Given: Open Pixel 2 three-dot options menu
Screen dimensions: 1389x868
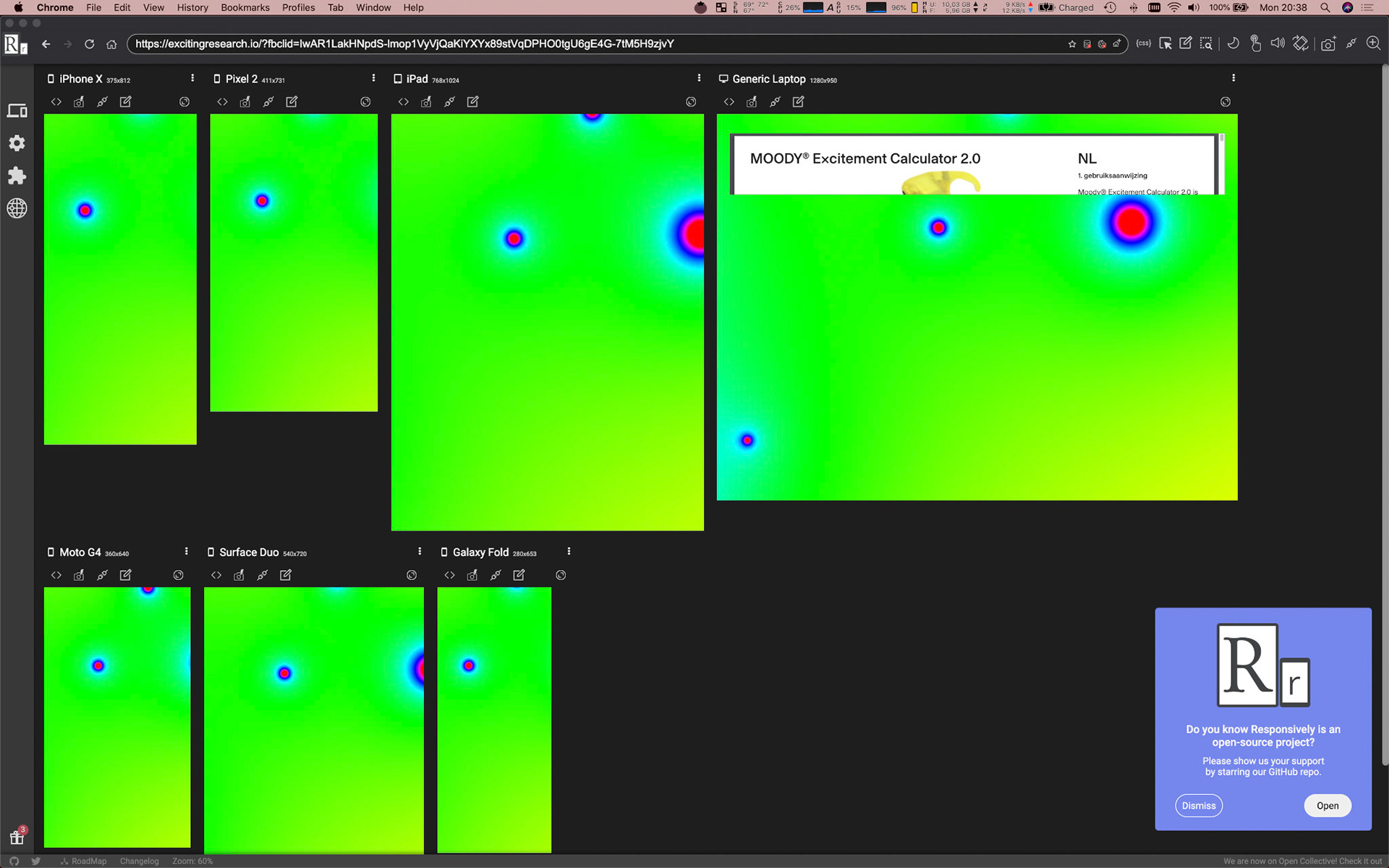Looking at the screenshot, I should coord(373,78).
